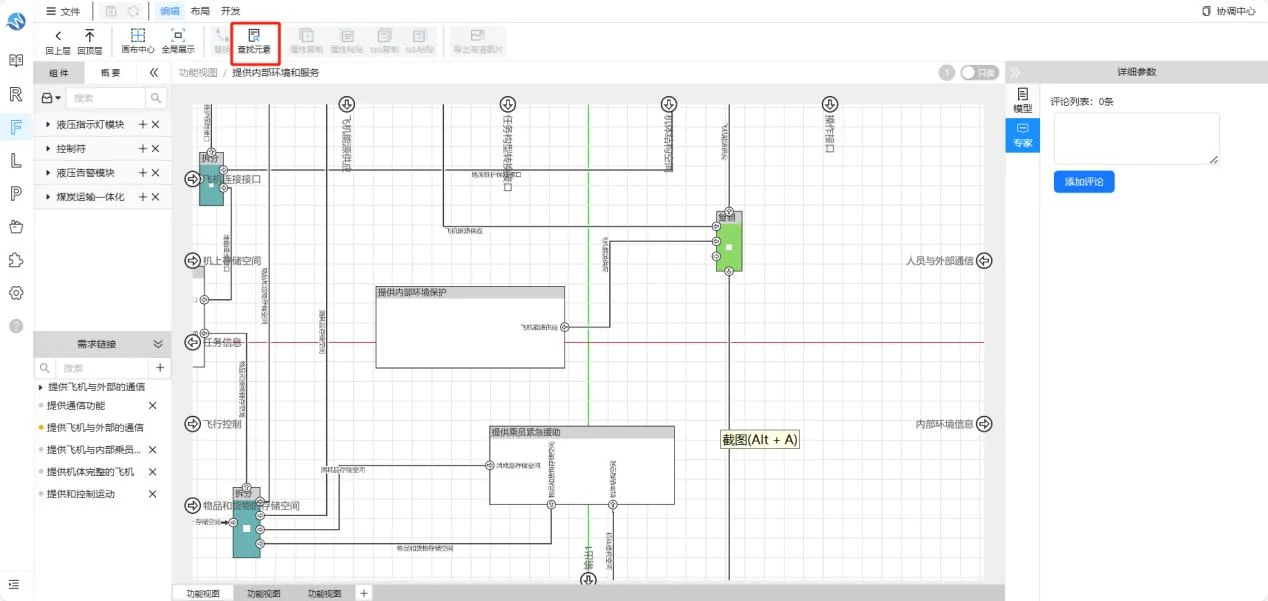
Task: Add a new view tab with plus
Action: [364, 593]
